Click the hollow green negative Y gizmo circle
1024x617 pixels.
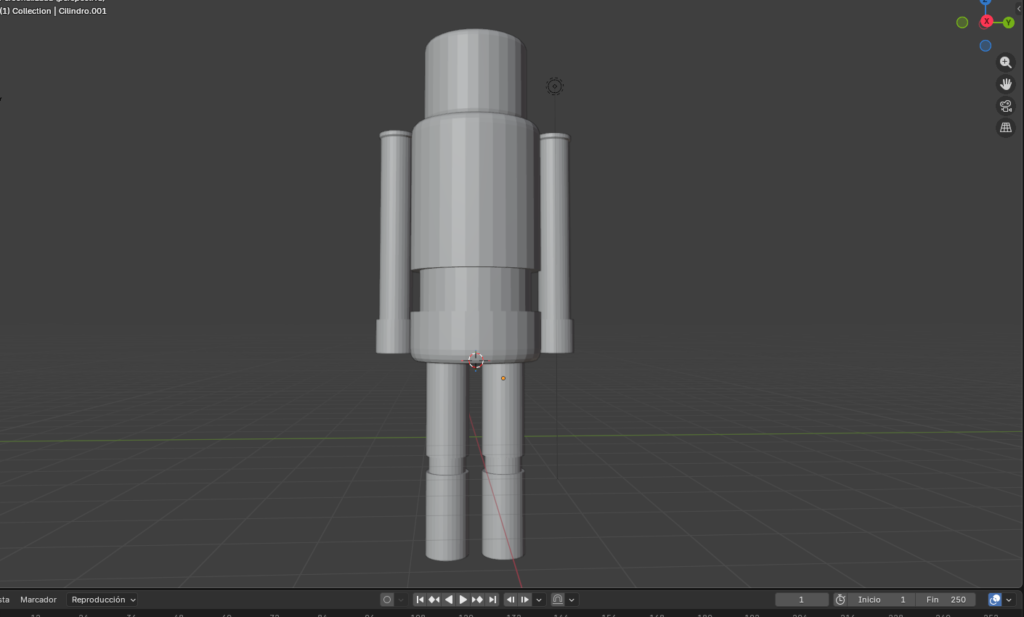[x=962, y=23]
